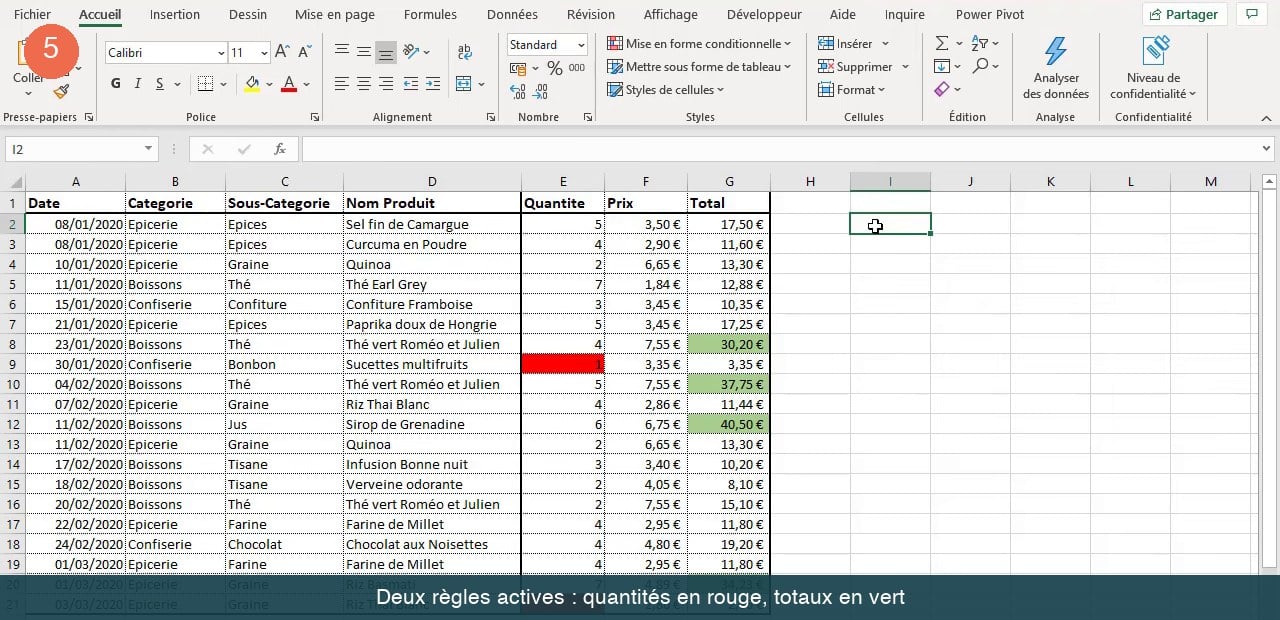Viewport: 1280px width, 620px height.
Task: Switch to the Données tab
Action: pos(512,15)
